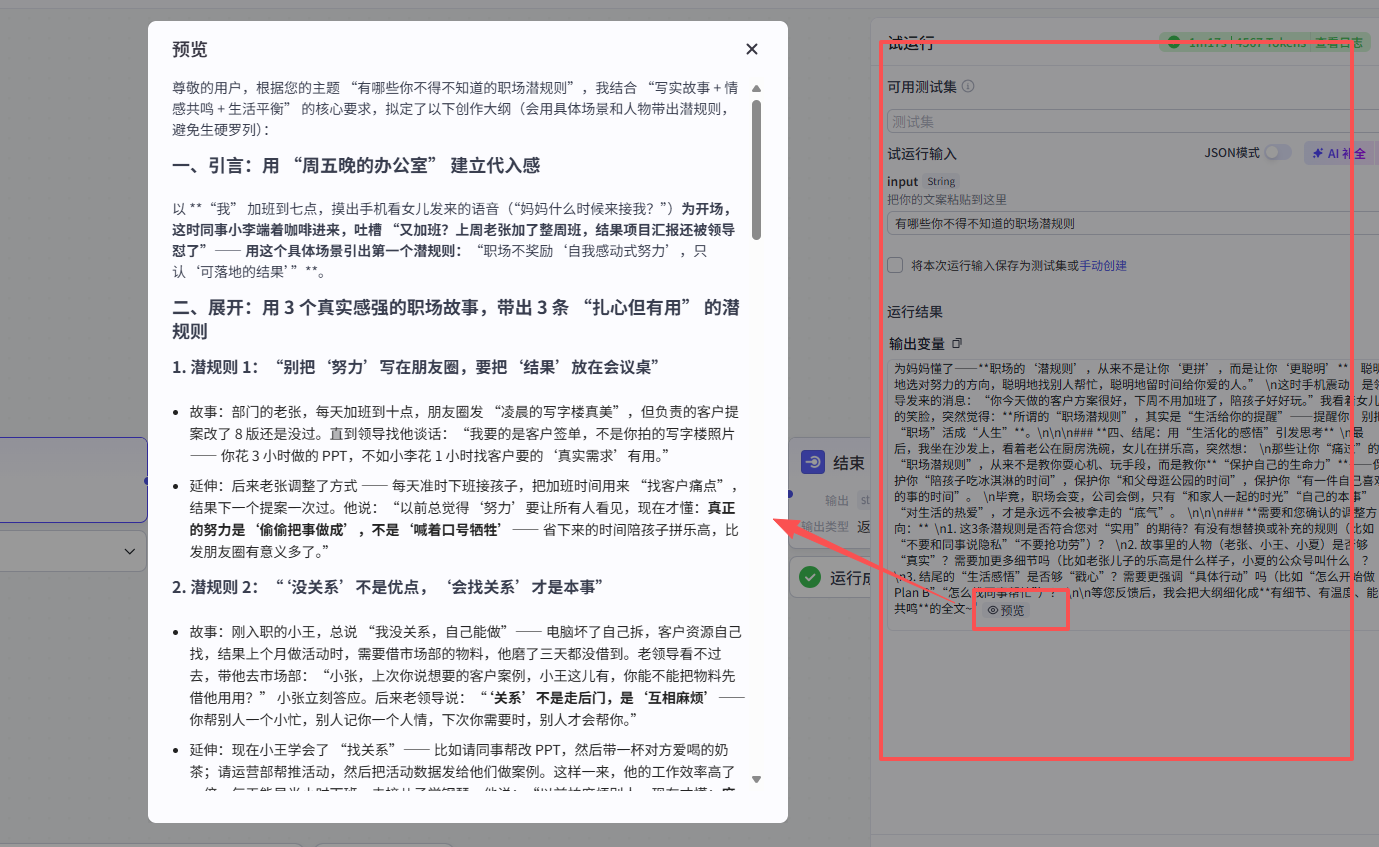Click the info icon beside 可用测试集
Screen dimensions: 1379x847
968,87
